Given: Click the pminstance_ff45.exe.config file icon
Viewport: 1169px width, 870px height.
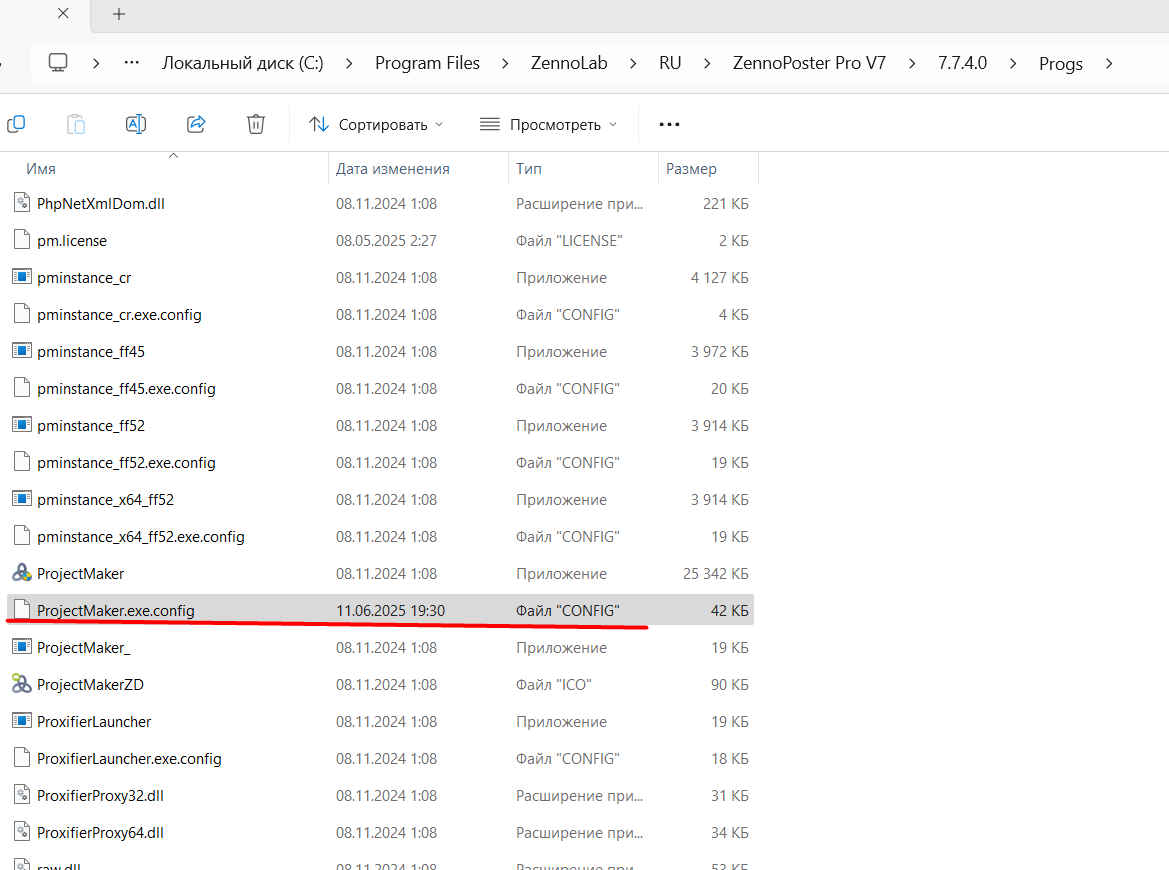Looking at the screenshot, I should 22,388.
